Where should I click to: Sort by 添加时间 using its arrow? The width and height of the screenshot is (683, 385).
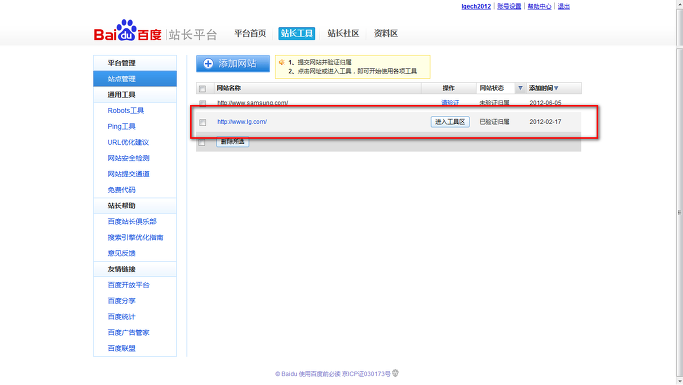[556, 88]
